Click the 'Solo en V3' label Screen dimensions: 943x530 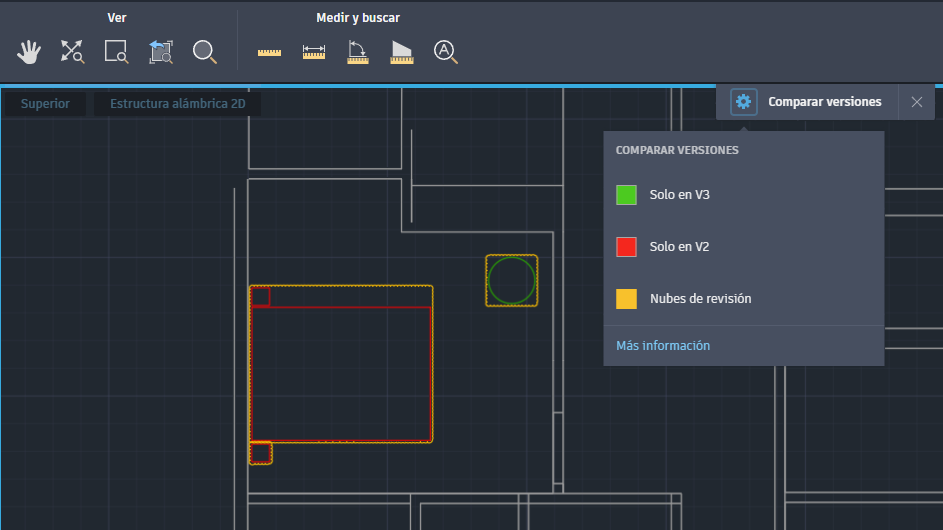click(x=680, y=195)
